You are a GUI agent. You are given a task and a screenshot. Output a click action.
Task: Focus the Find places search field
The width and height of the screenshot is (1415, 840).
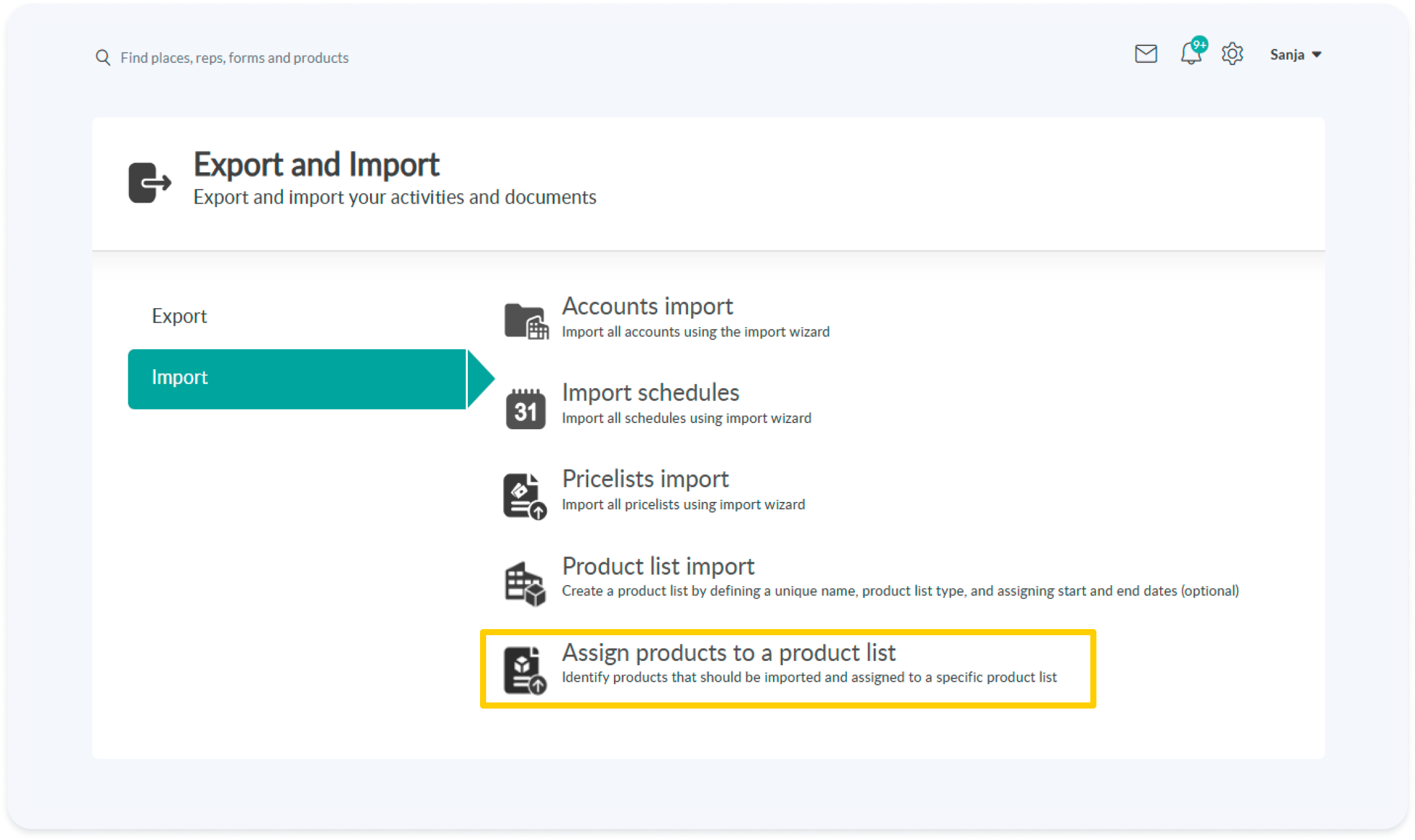(234, 58)
